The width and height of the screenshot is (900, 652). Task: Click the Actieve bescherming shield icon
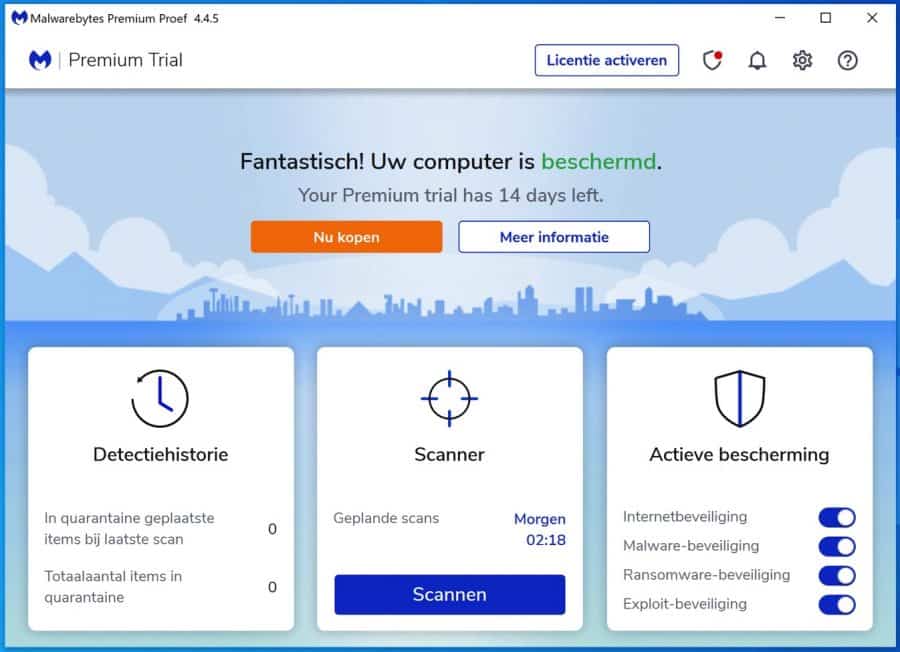tap(739, 398)
